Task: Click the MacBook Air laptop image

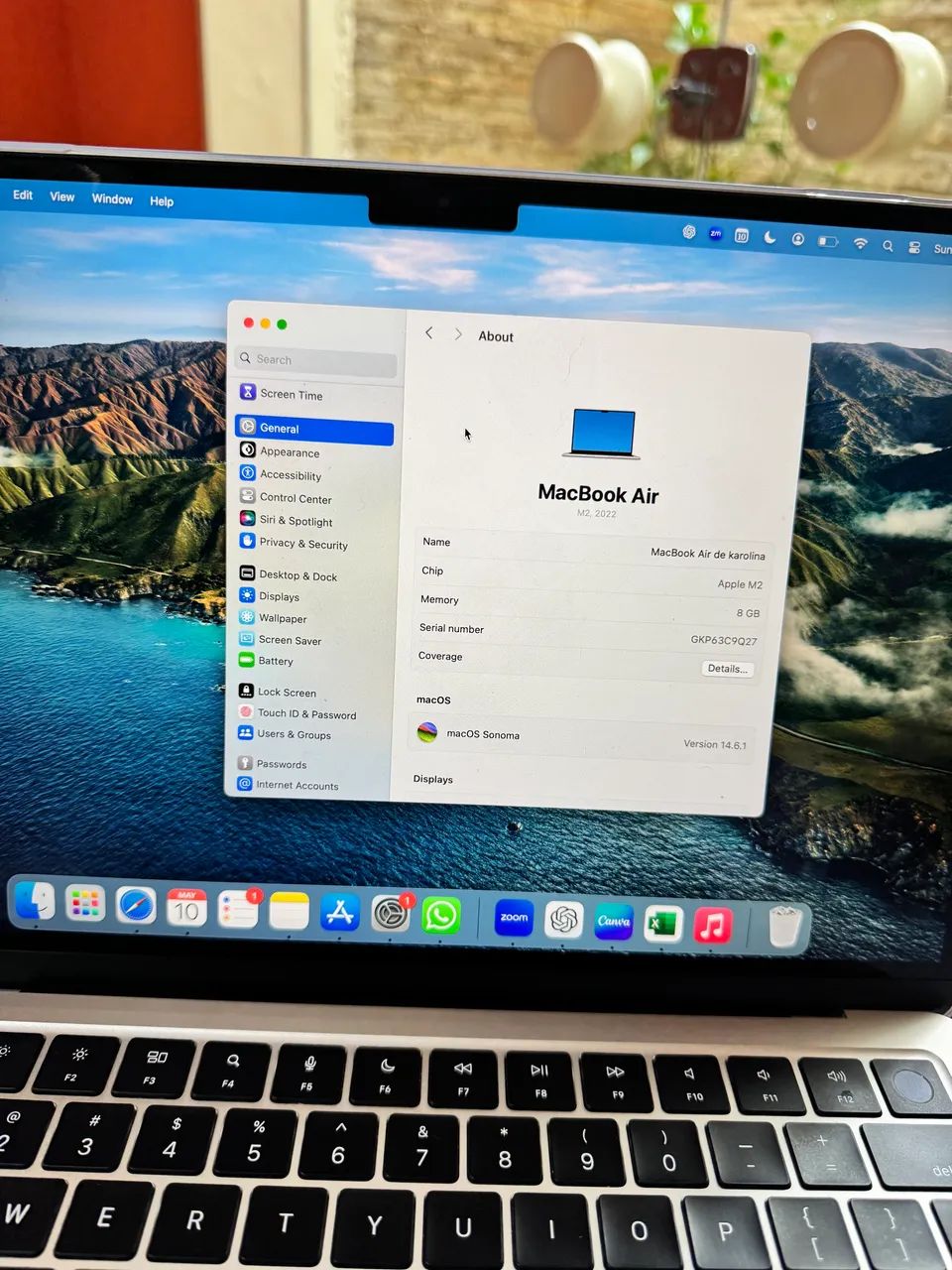Action: pyautogui.click(x=602, y=435)
